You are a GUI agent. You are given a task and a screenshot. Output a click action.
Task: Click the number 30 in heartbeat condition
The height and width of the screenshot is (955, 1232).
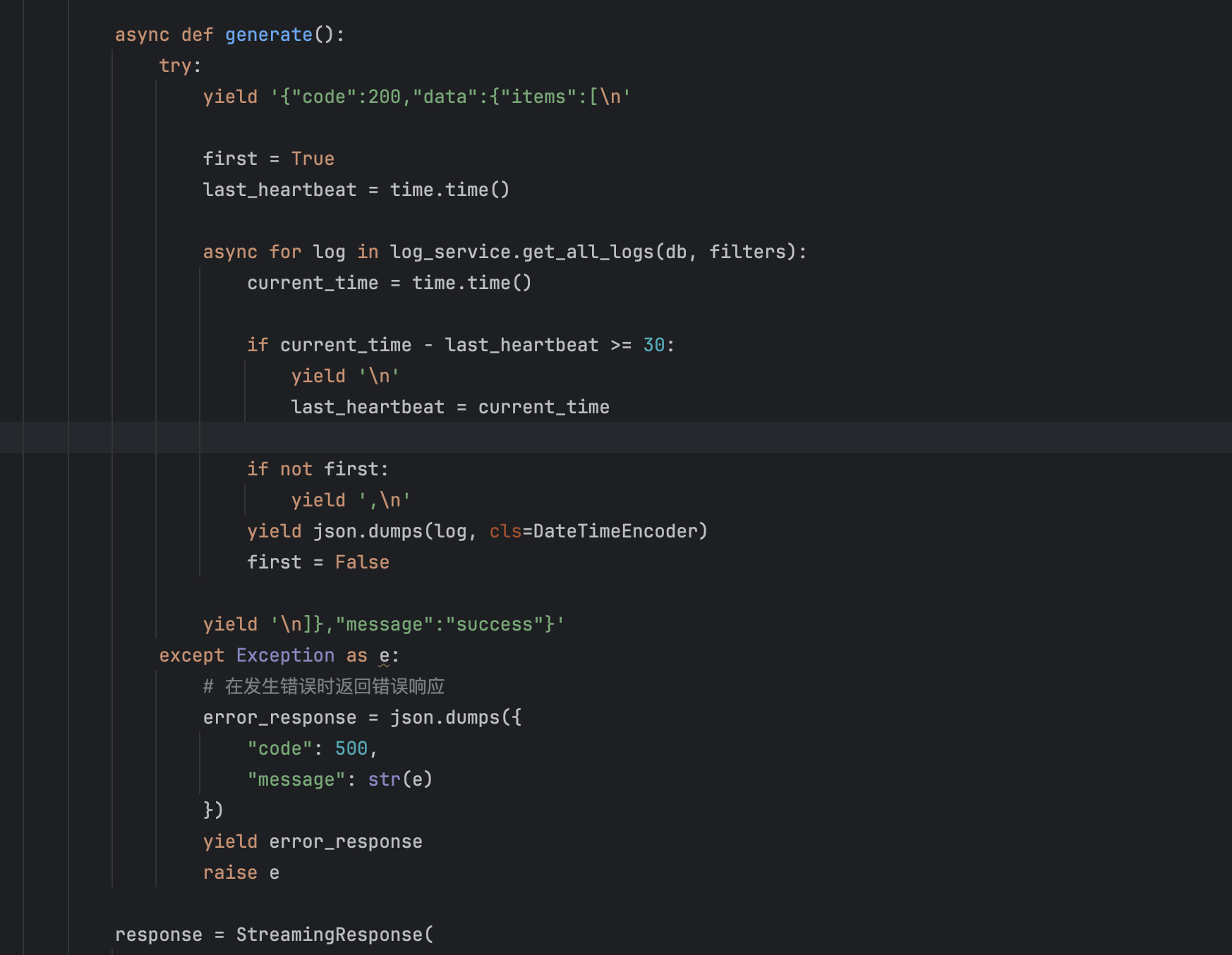[x=653, y=345]
